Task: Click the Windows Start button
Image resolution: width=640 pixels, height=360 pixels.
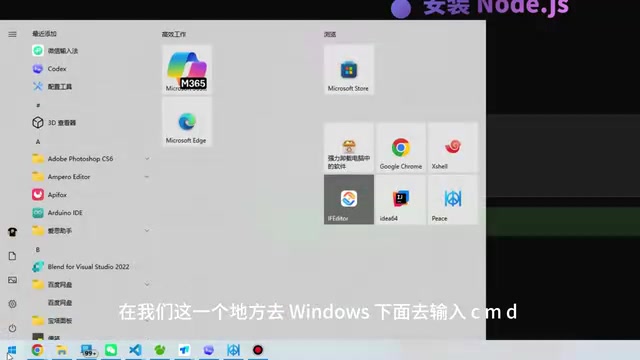Action: click(x=12, y=350)
